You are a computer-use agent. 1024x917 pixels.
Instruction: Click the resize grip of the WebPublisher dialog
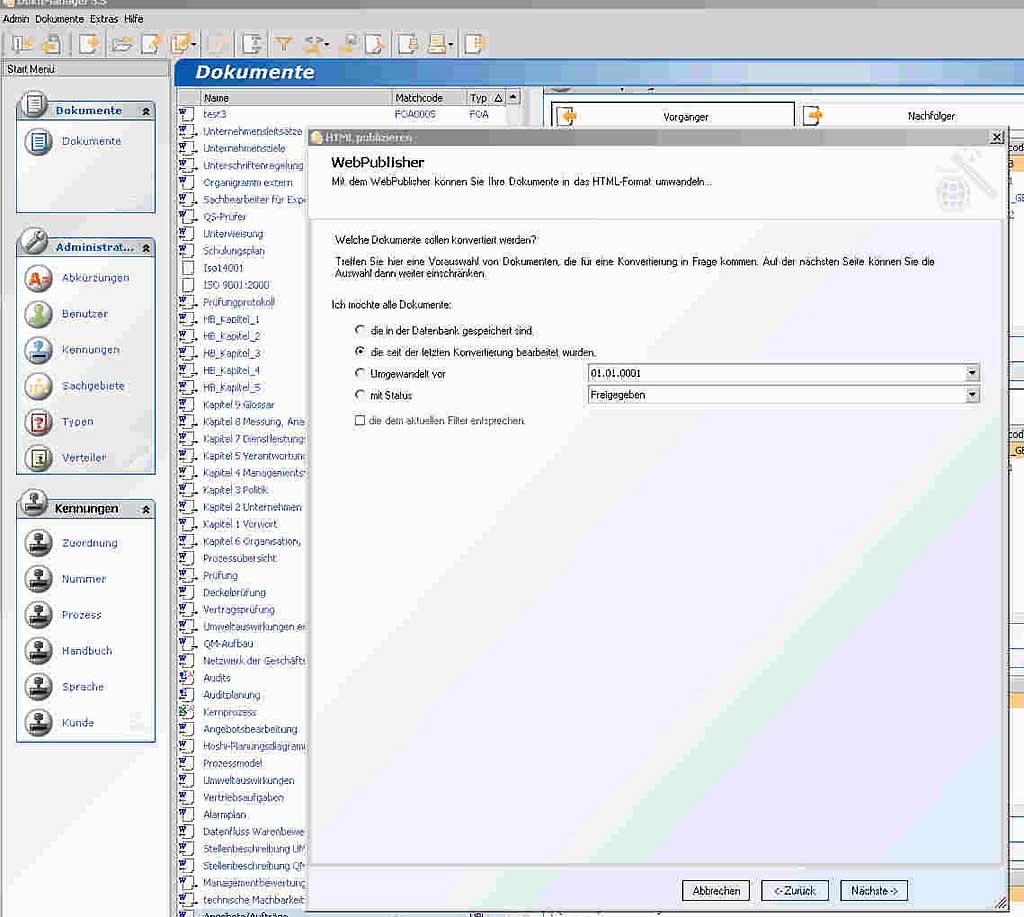pos(1000,903)
